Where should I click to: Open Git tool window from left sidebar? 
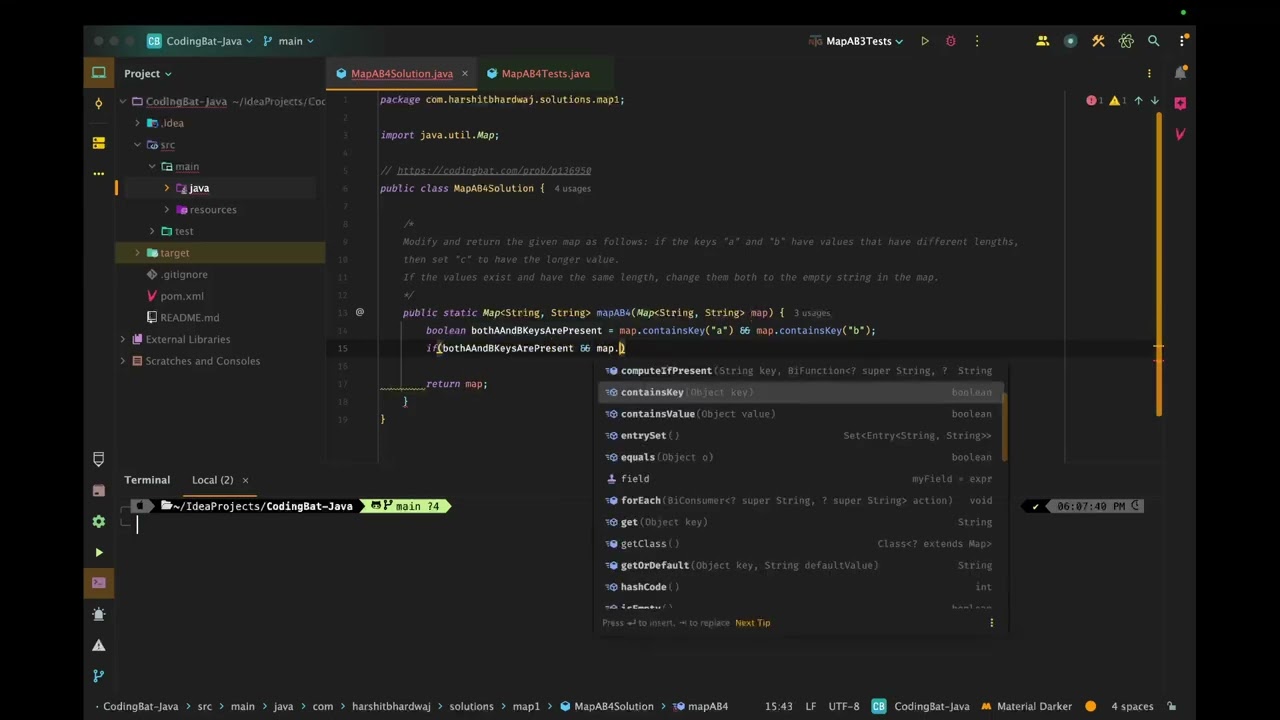98,676
